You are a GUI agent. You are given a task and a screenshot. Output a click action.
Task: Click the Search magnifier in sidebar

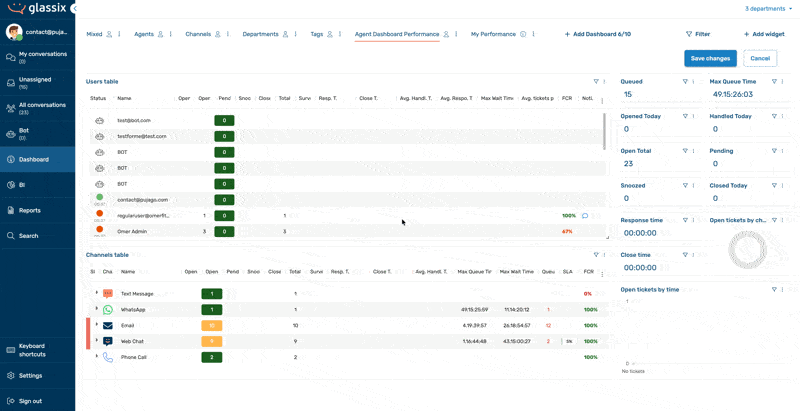tap(10, 236)
